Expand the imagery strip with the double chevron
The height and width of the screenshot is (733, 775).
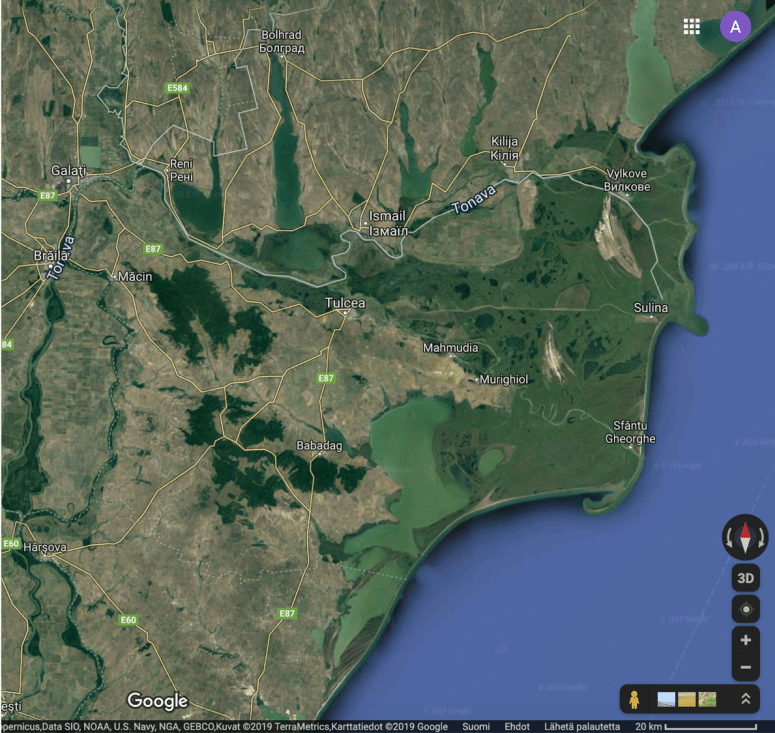(745, 699)
